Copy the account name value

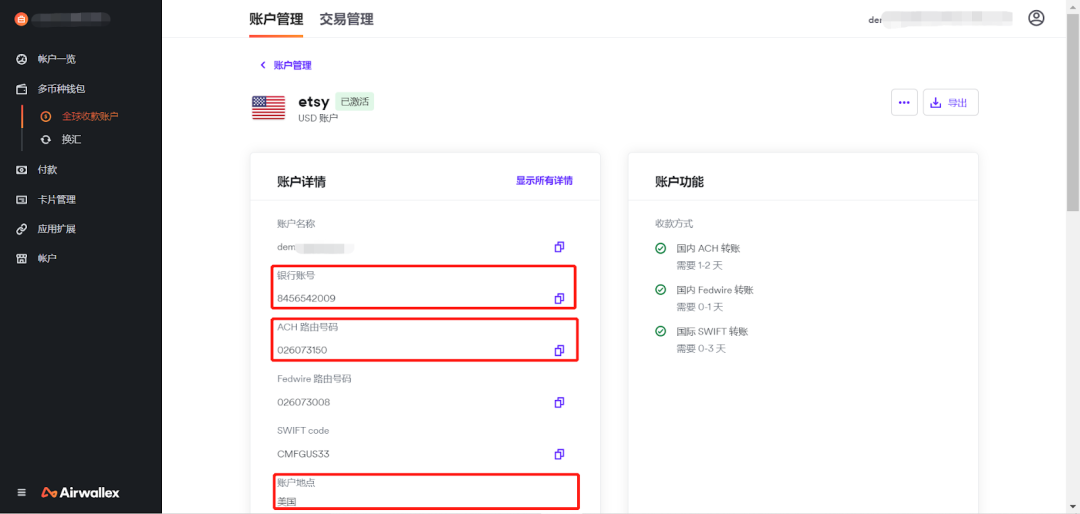click(559, 246)
